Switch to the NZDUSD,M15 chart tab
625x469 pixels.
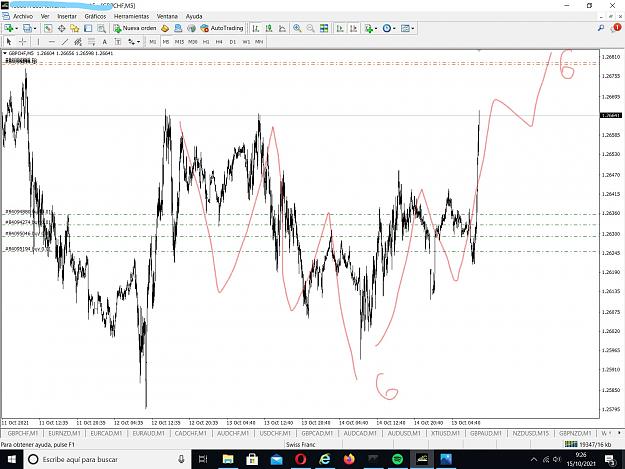coord(531,433)
